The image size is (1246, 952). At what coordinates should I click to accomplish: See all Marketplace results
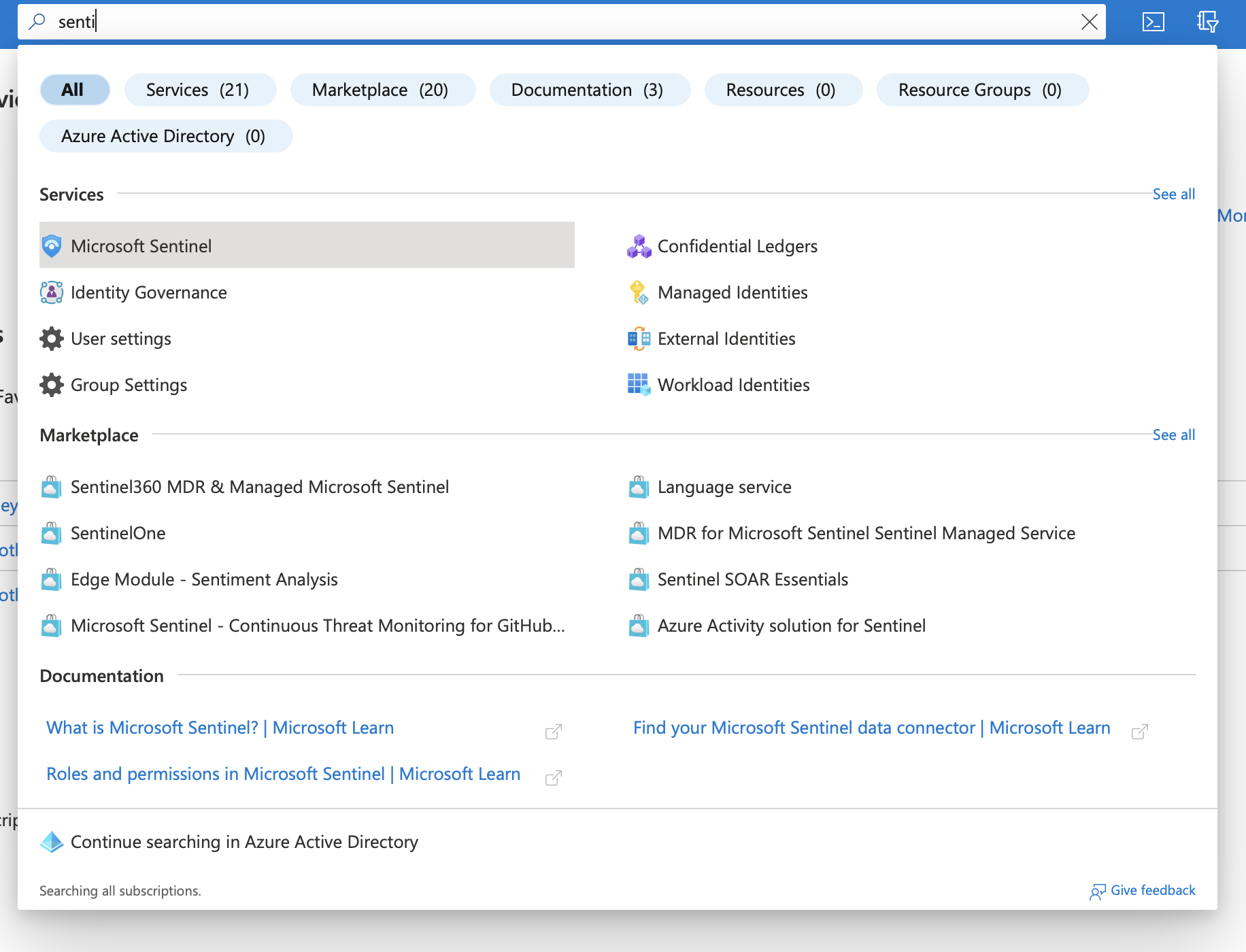(1173, 435)
